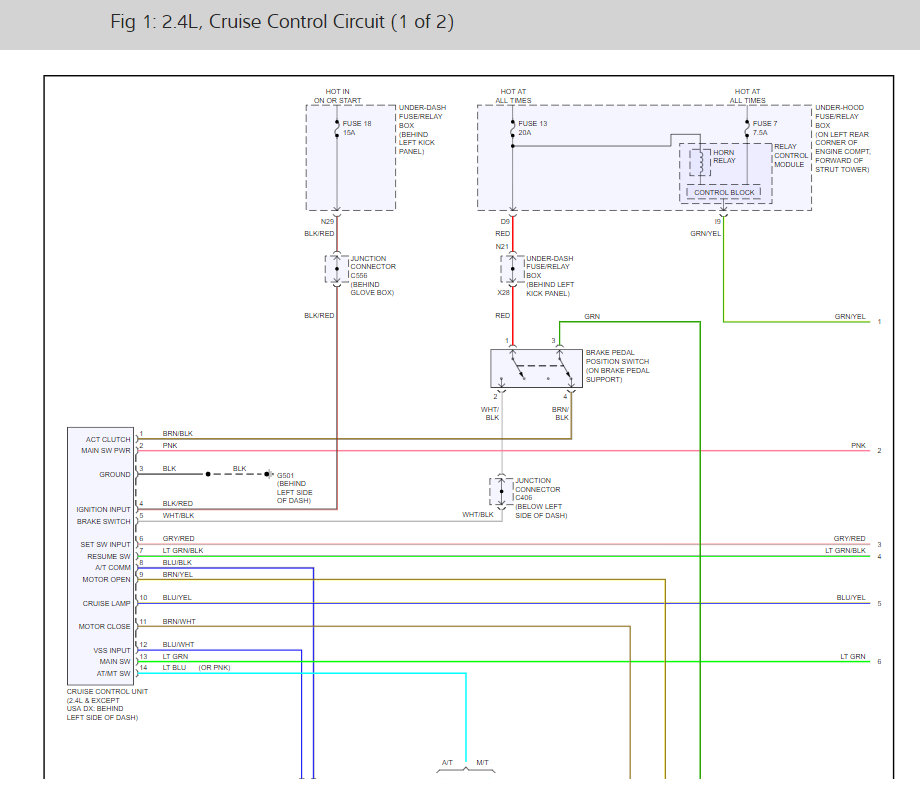This screenshot has height=806, width=920.
Task: Click the PNK wire label at right
Action: [858, 446]
